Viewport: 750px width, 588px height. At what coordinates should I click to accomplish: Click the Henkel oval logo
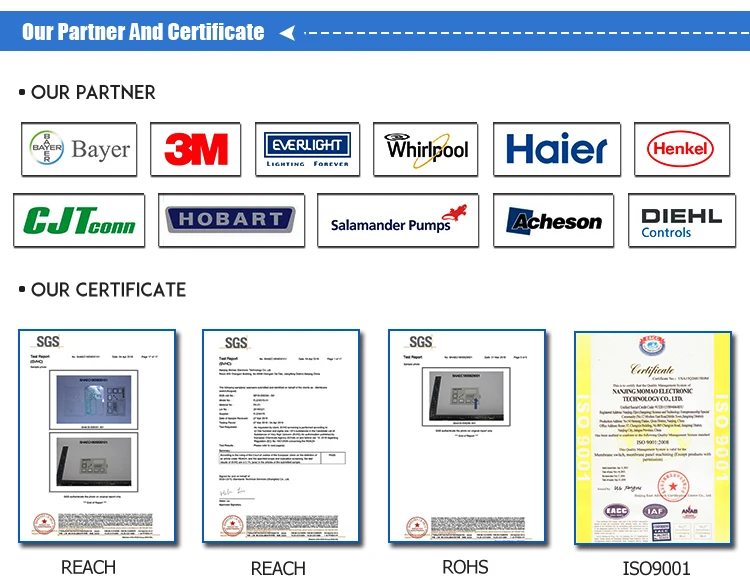click(x=682, y=149)
